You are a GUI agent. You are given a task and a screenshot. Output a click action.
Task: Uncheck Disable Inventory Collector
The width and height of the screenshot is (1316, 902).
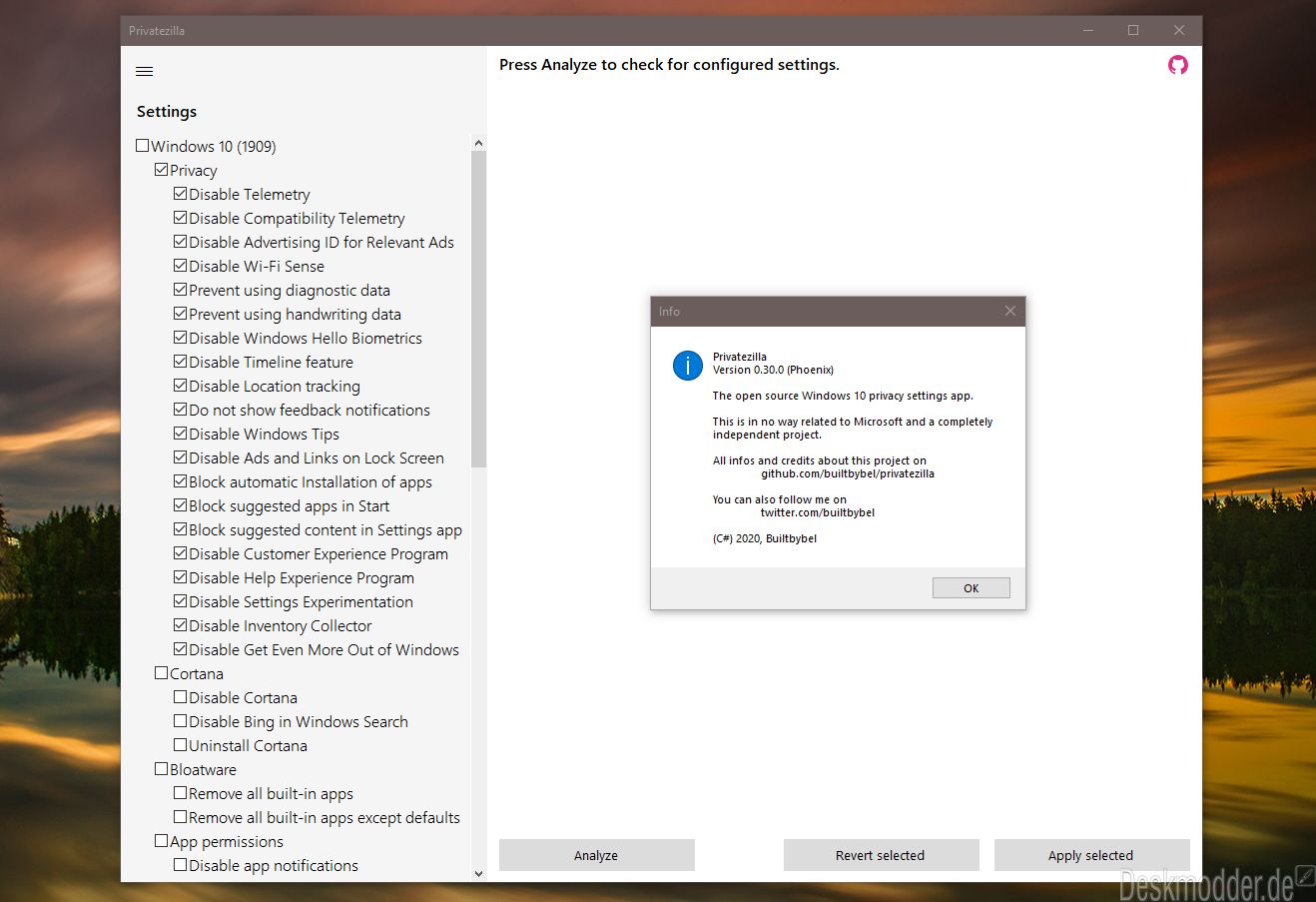coord(181,625)
